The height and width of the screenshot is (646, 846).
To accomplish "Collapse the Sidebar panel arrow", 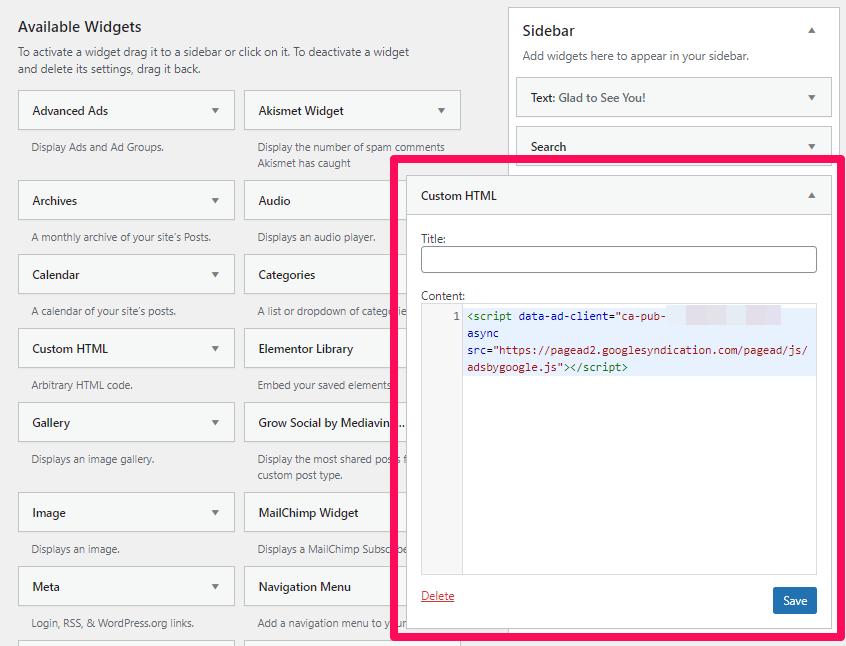I will click(811, 31).
